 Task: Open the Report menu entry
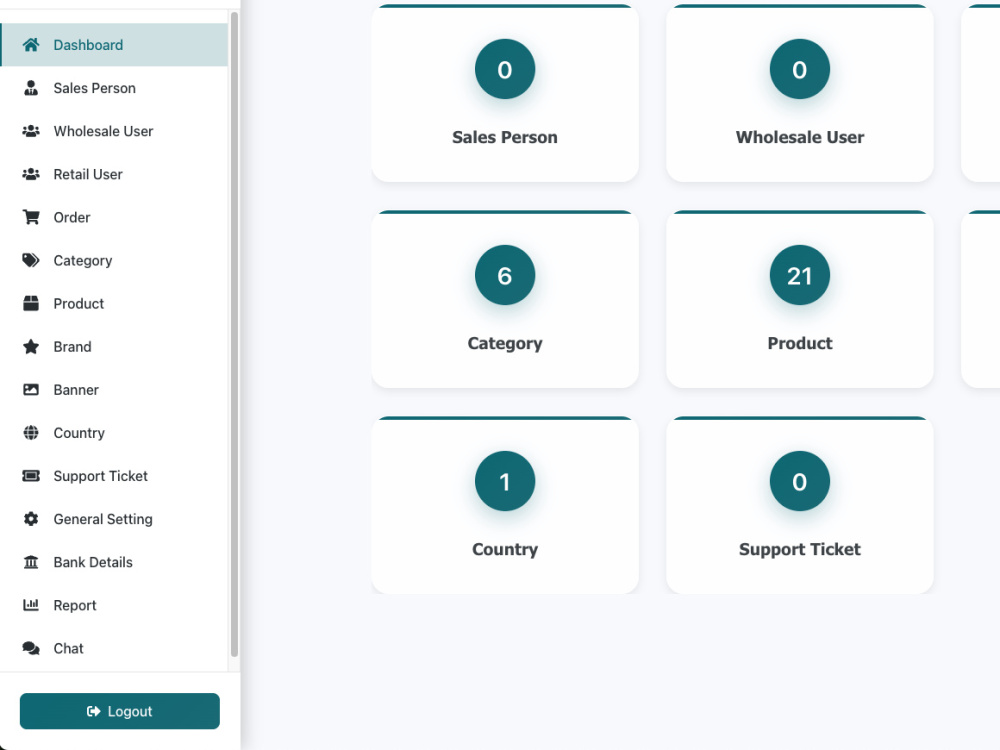coord(114,605)
